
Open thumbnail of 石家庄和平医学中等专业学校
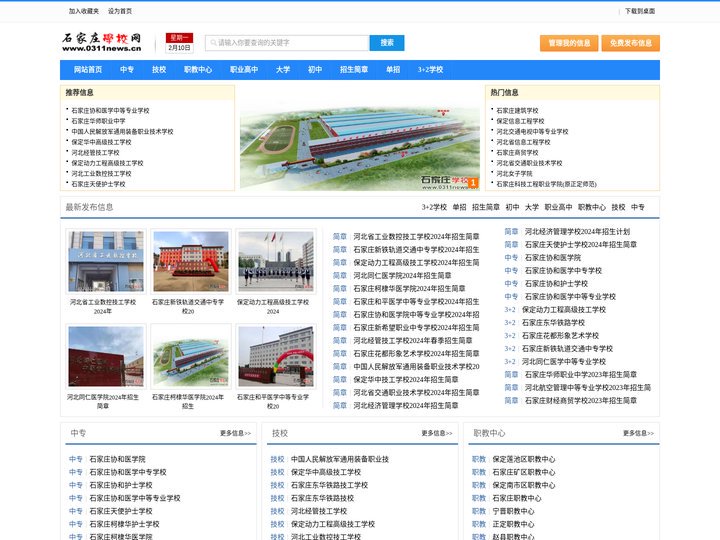click(276, 356)
